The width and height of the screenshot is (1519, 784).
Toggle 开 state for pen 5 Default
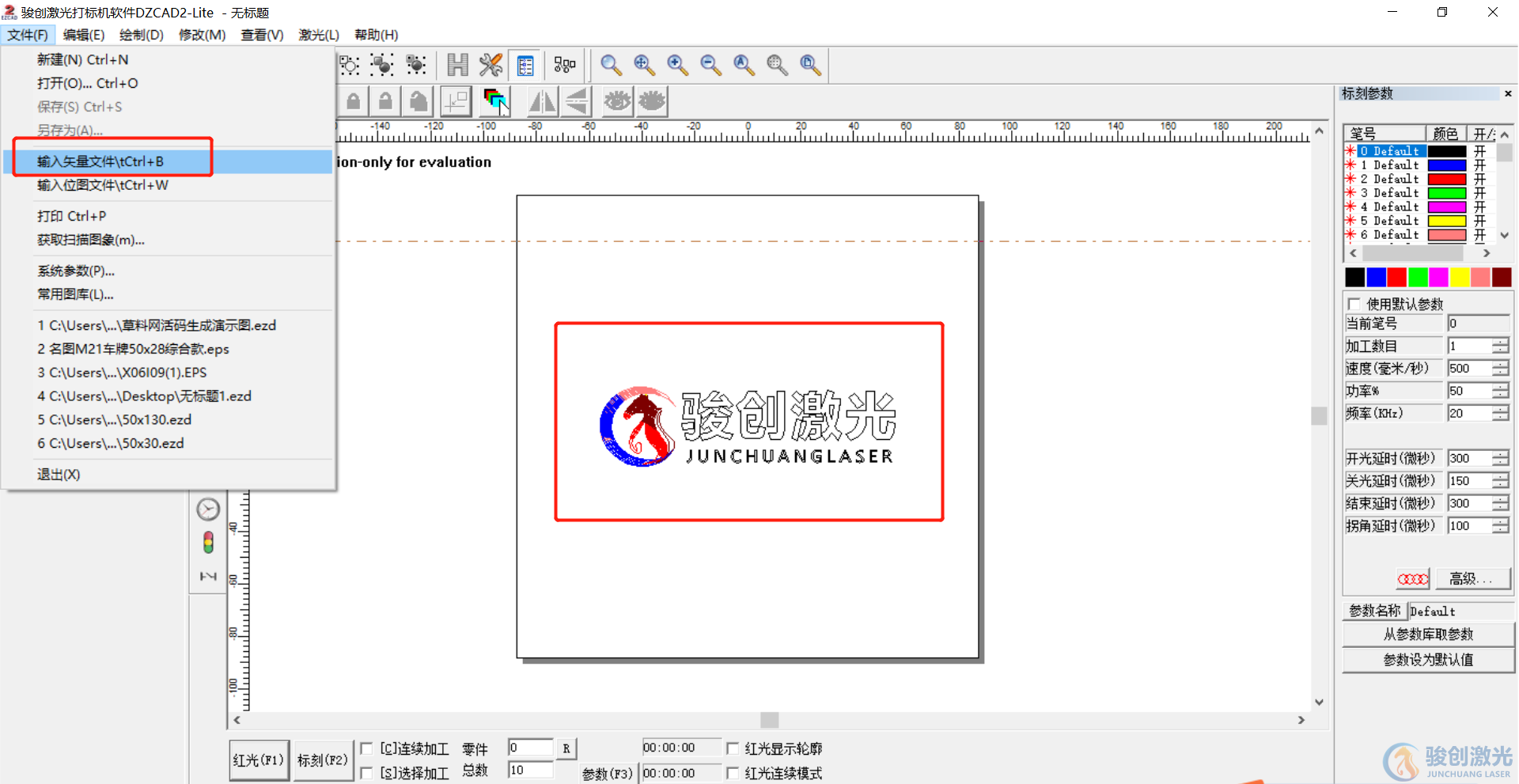(x=1479, y=221)
